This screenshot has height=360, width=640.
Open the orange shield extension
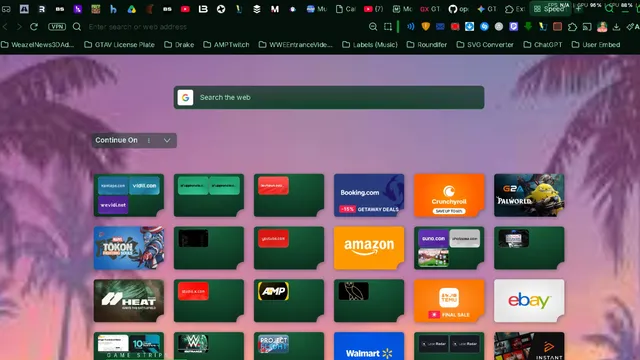(x=425, y=27)
